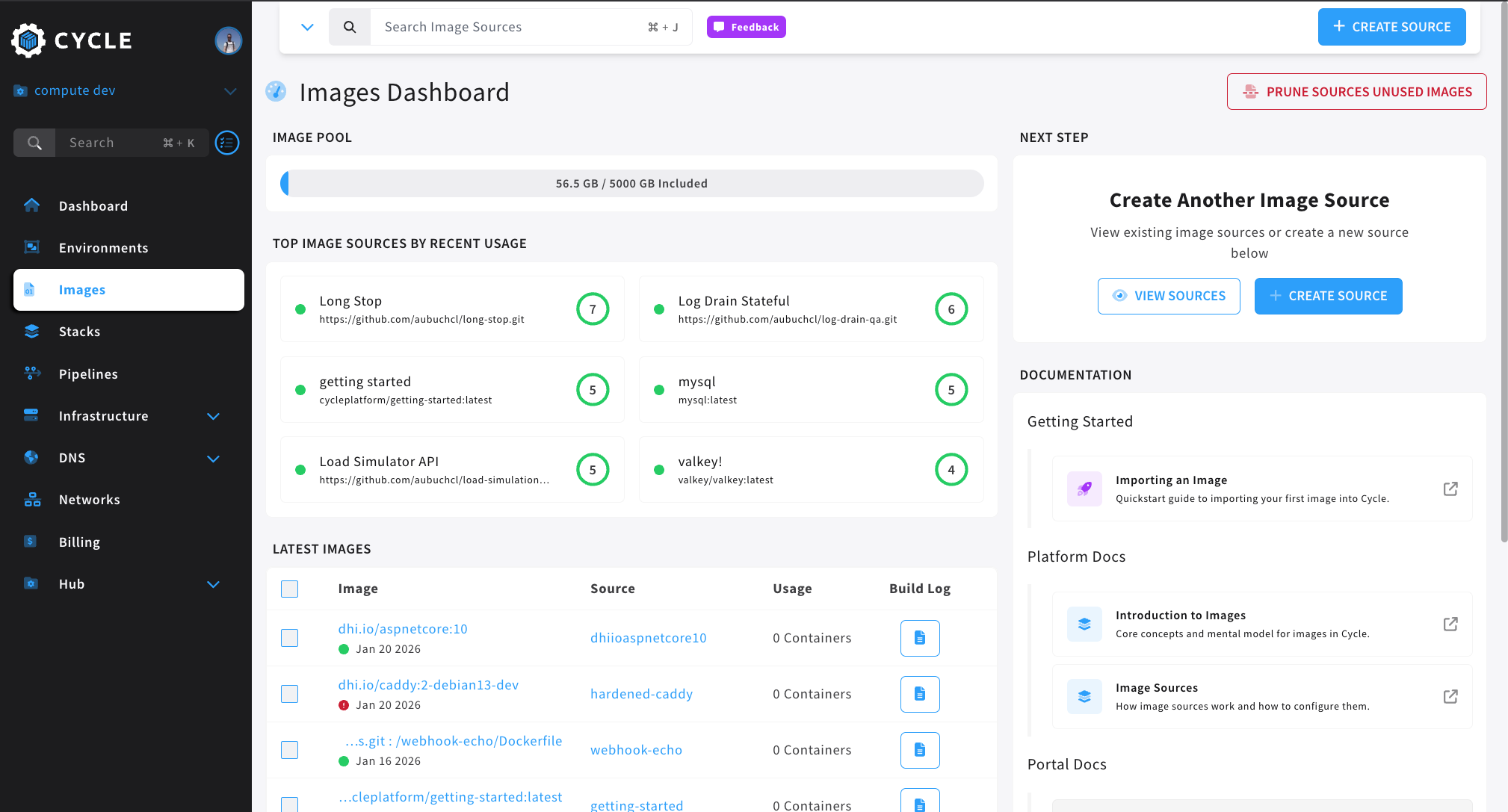Open Importing an Image external link
This screenshot has width=1508, height=812.
coord(1450,489)
